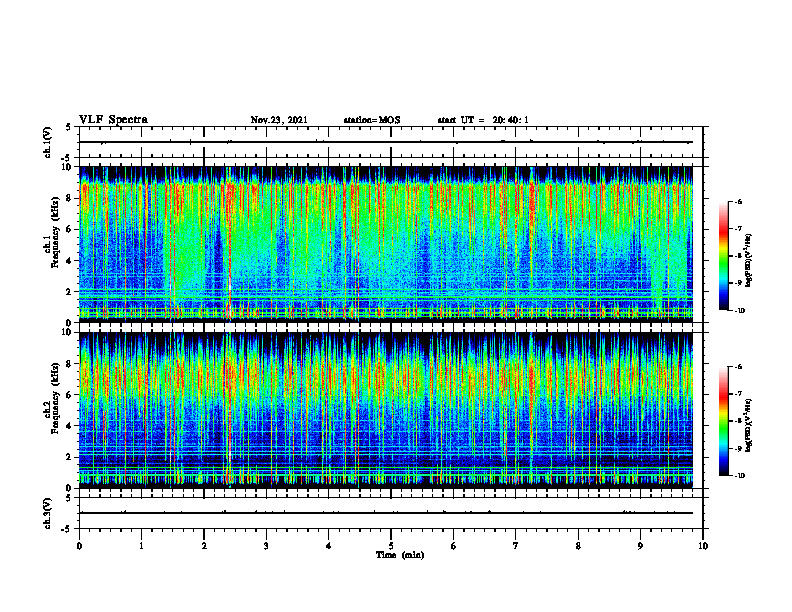The width and height of the screenshot is (792, 612).
Task: Click the "8" kHz tick on ch.1 frequency axis
Action: (x=70, y=198)
